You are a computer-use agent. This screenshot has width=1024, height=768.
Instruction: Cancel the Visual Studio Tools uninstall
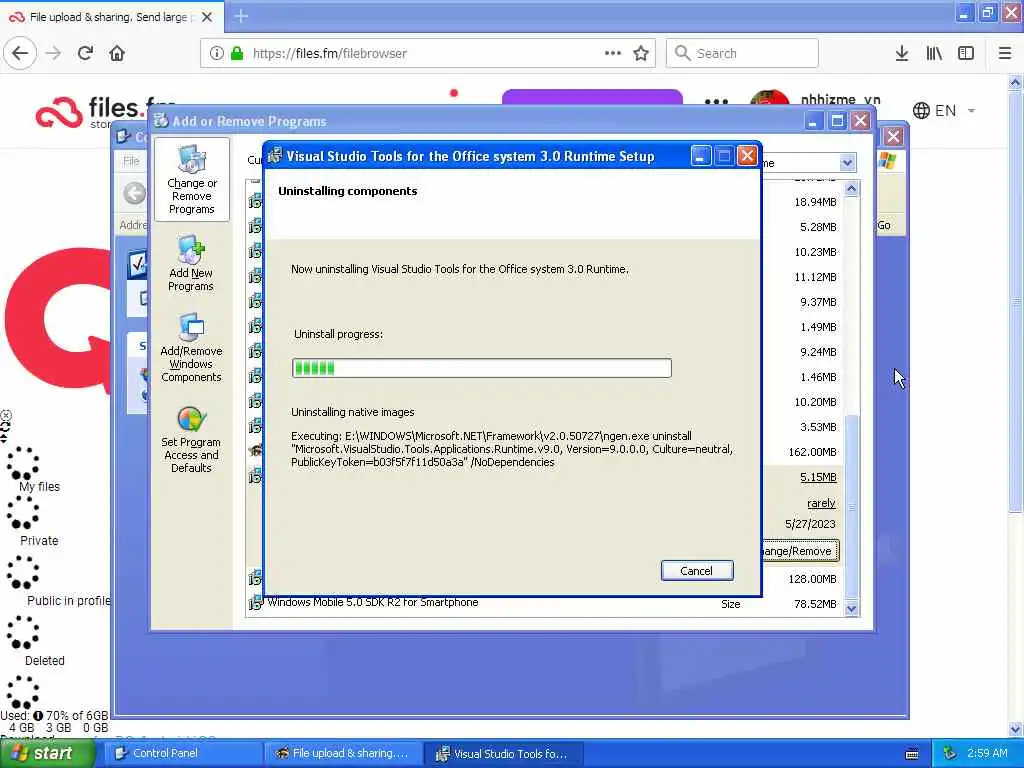(696, 570)
